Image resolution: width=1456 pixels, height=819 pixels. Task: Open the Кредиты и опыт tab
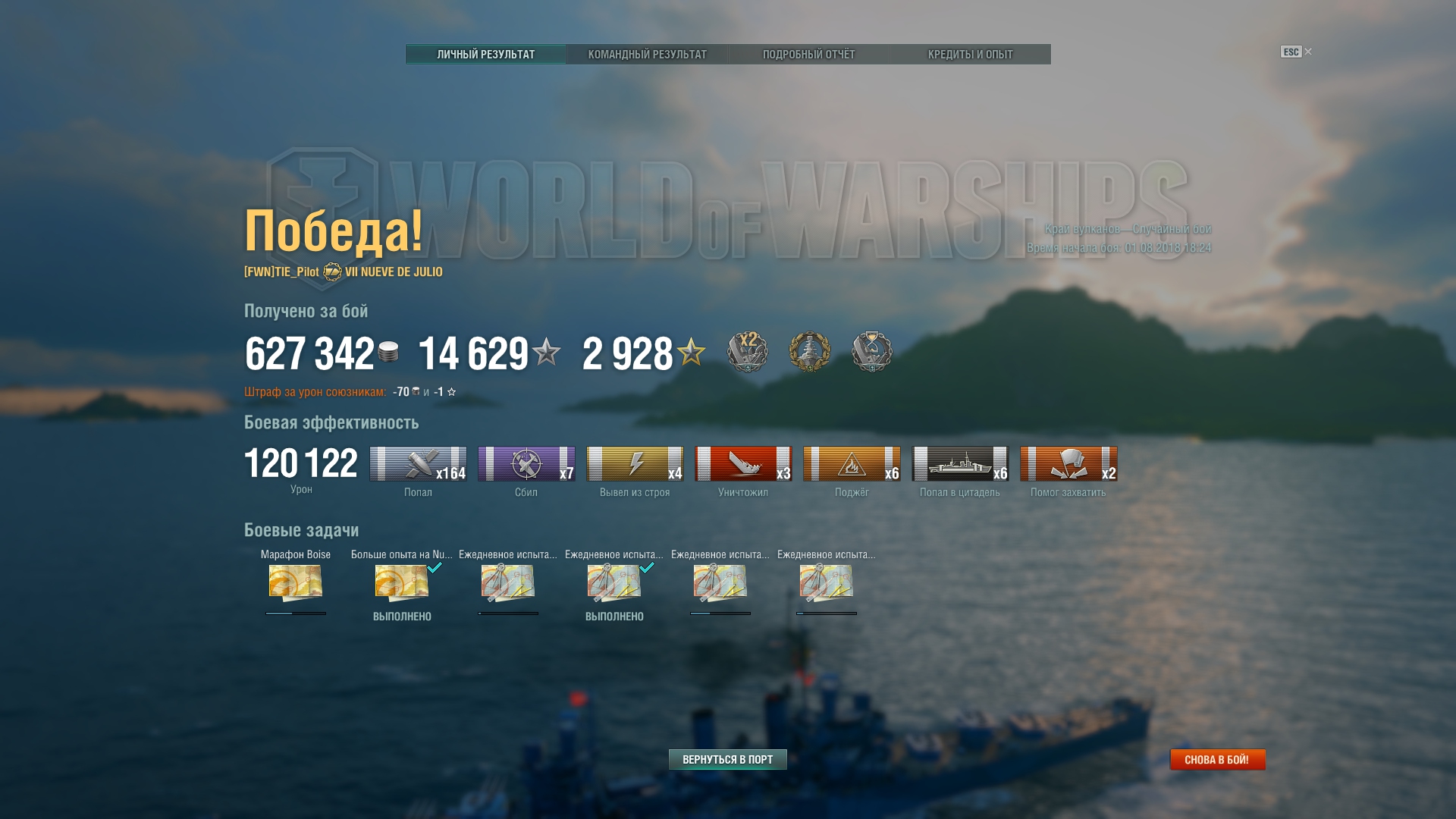970,54
